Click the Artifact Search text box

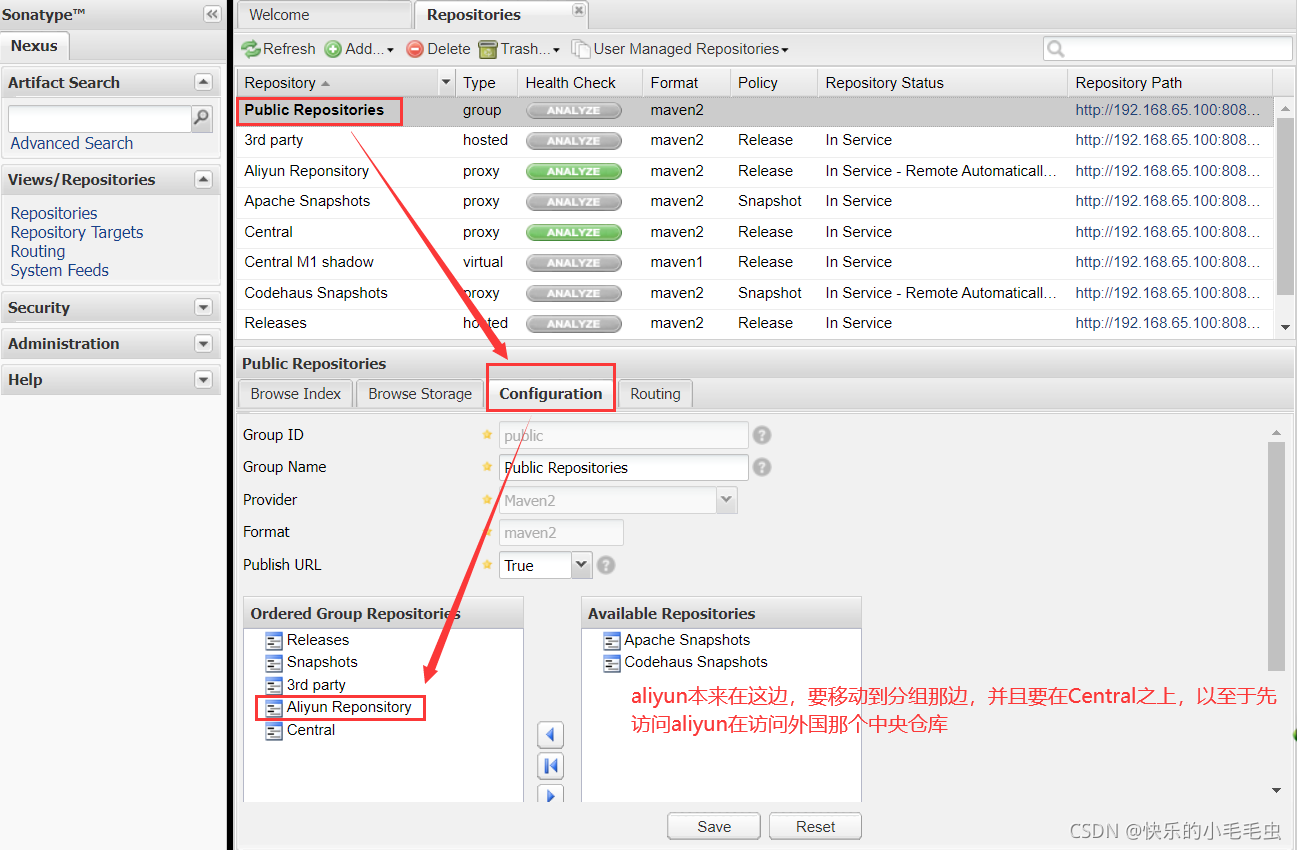[x=100, y=119]
